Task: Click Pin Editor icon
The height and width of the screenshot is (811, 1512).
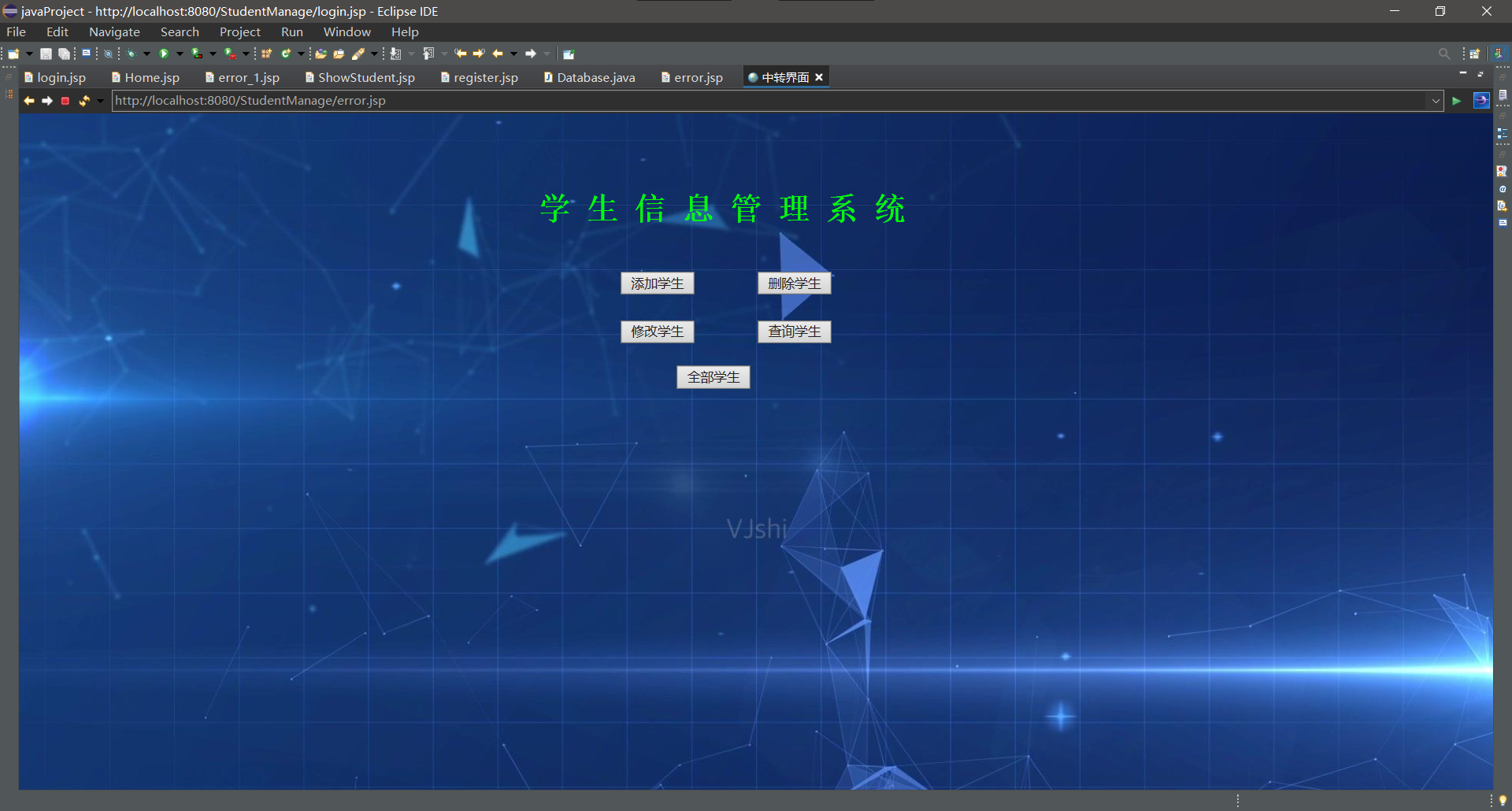Action: (x=569, y=54)
